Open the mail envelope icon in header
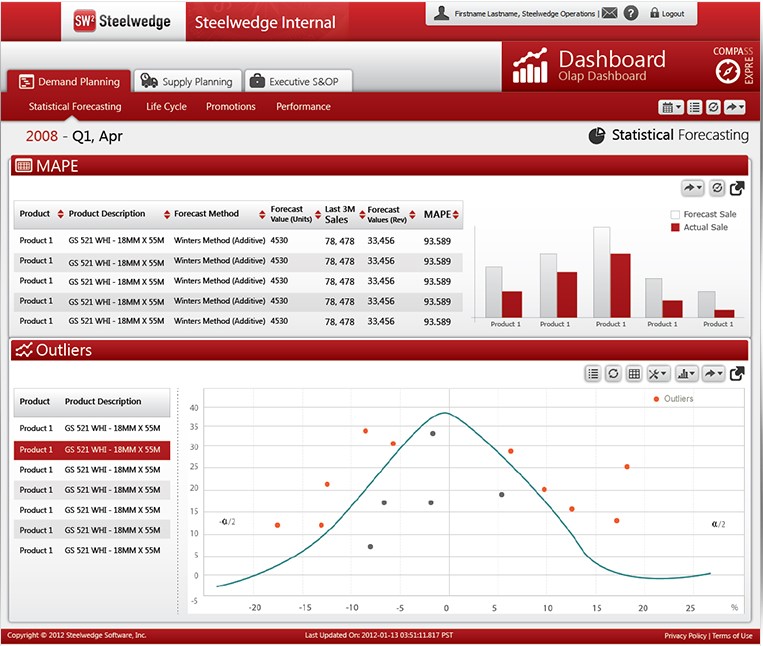This screenshot has height=646, width=763. pos(609,13)
